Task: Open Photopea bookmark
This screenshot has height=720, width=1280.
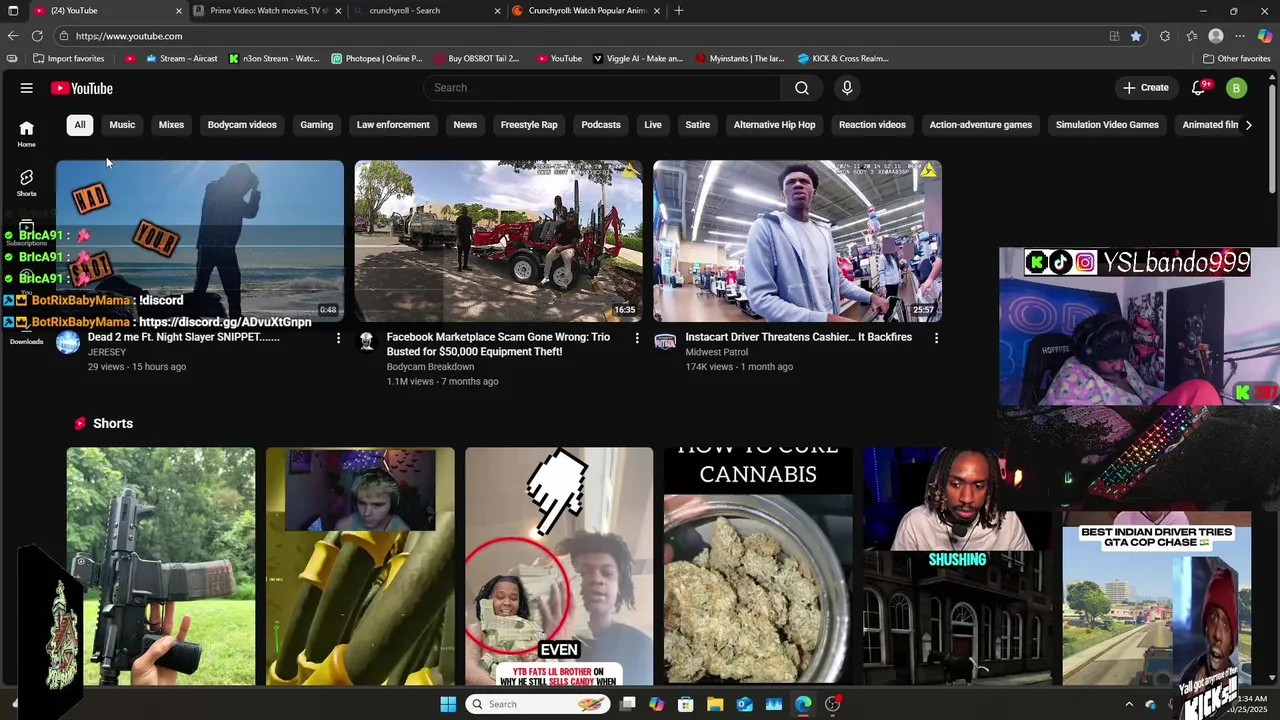Action: click(x=377, y=59)
